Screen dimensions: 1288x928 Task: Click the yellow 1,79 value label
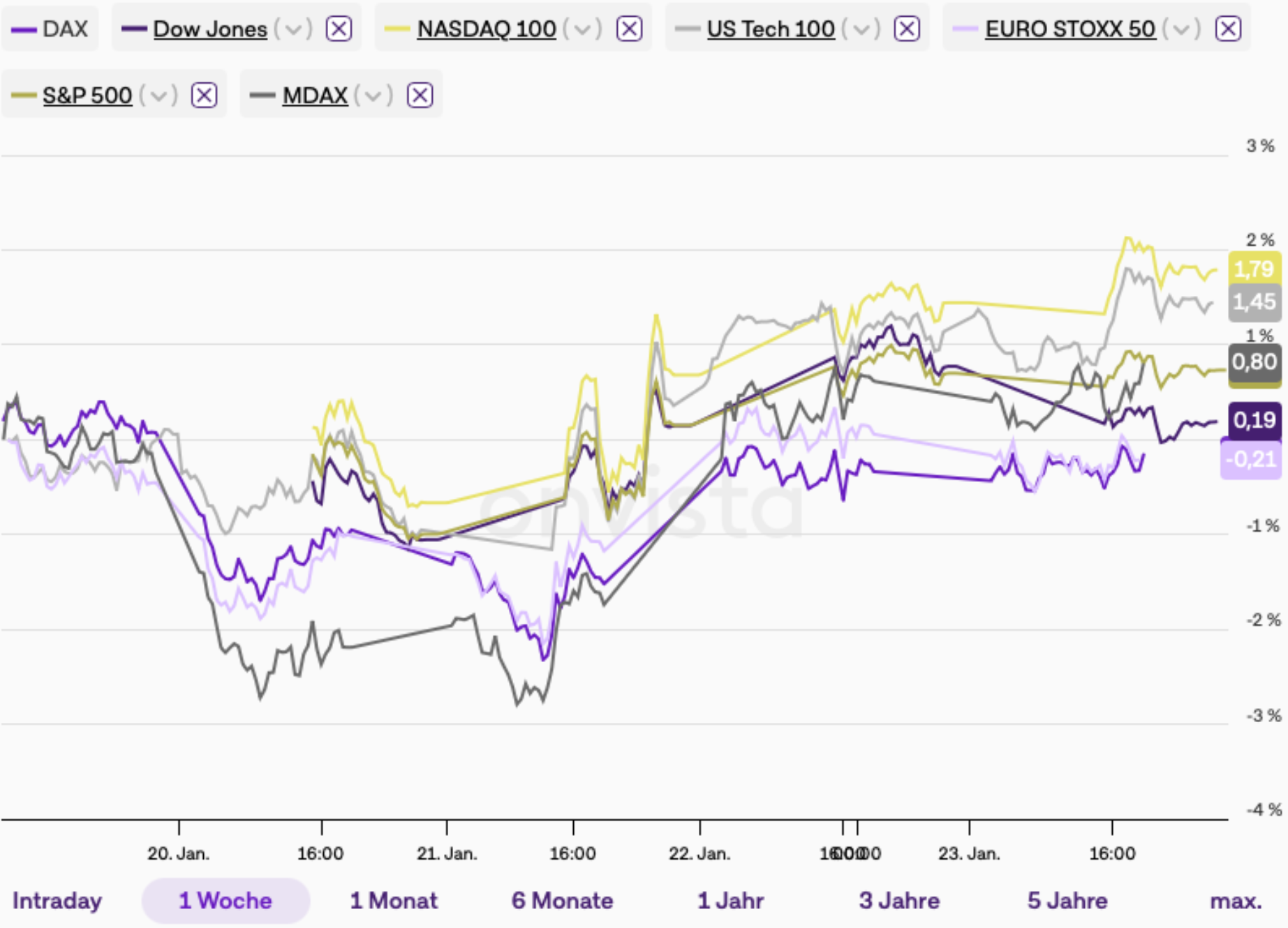1254,269
